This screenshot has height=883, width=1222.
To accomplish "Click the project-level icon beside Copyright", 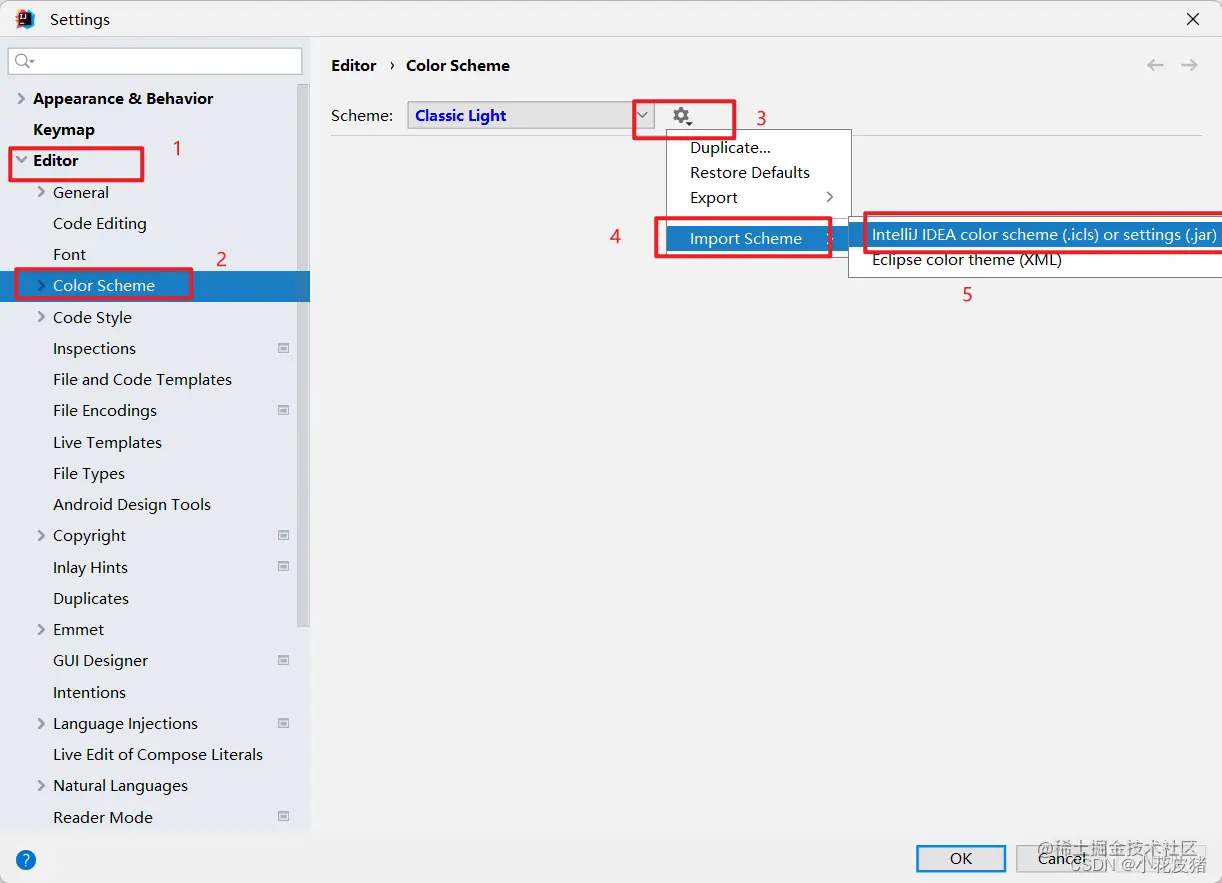I will [x=284, y=535].
